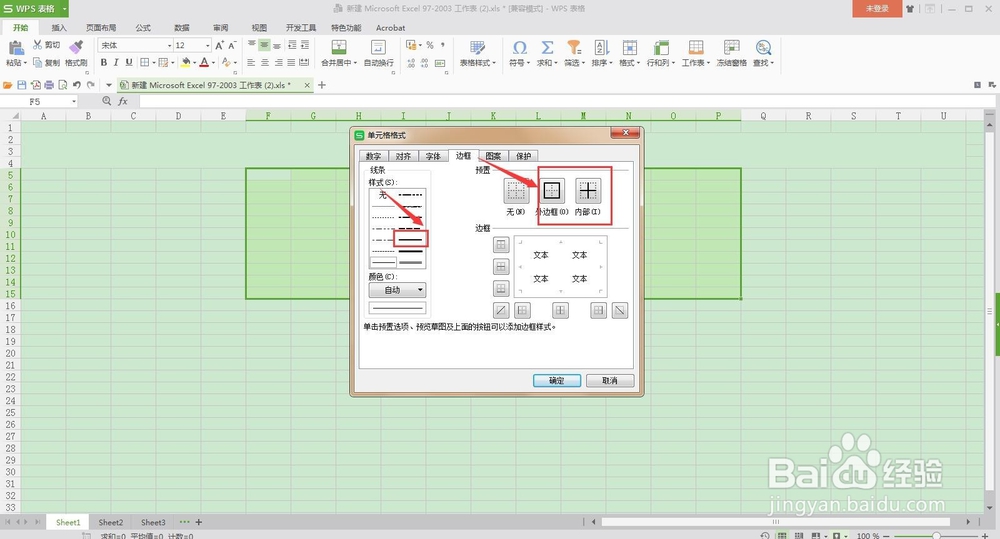The image size is (1000, 539).
Task: Open the 工作表 worksheet dropdown
Action: pos(696,63)
